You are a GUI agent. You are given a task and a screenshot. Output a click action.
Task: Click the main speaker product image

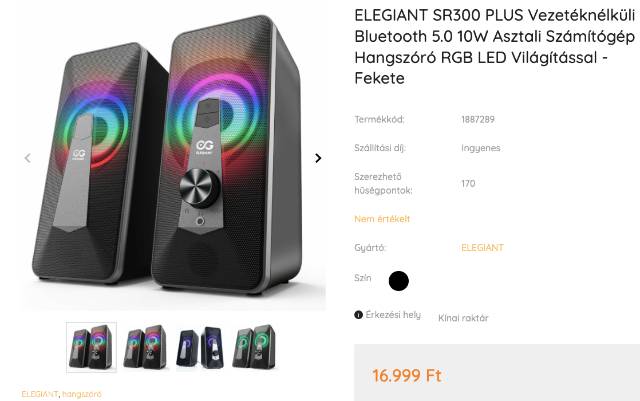pyautogui.click(x=173, y=157)
